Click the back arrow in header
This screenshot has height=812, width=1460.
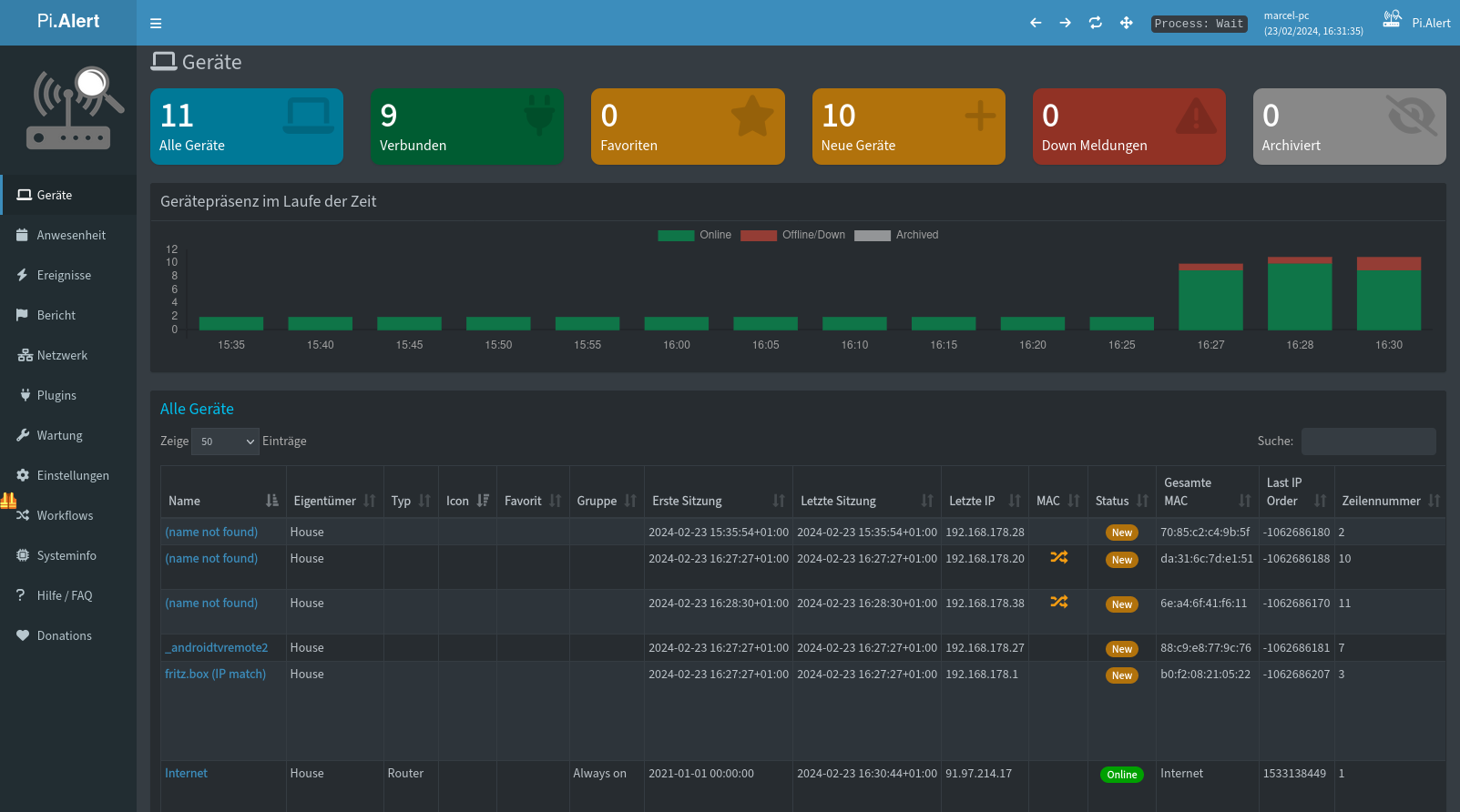point(1036,23)
